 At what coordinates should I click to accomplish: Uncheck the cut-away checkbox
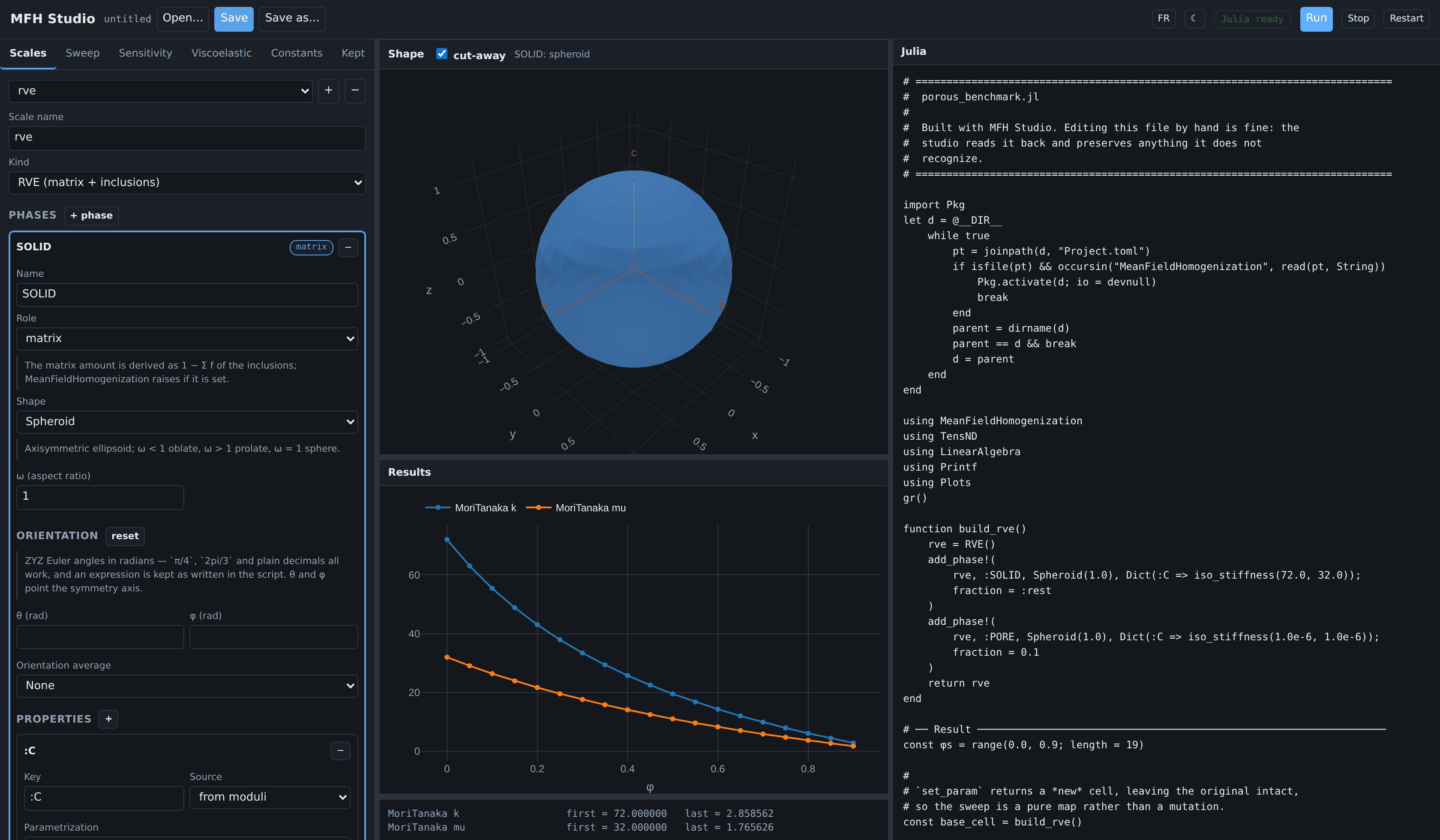coord(442,54)
